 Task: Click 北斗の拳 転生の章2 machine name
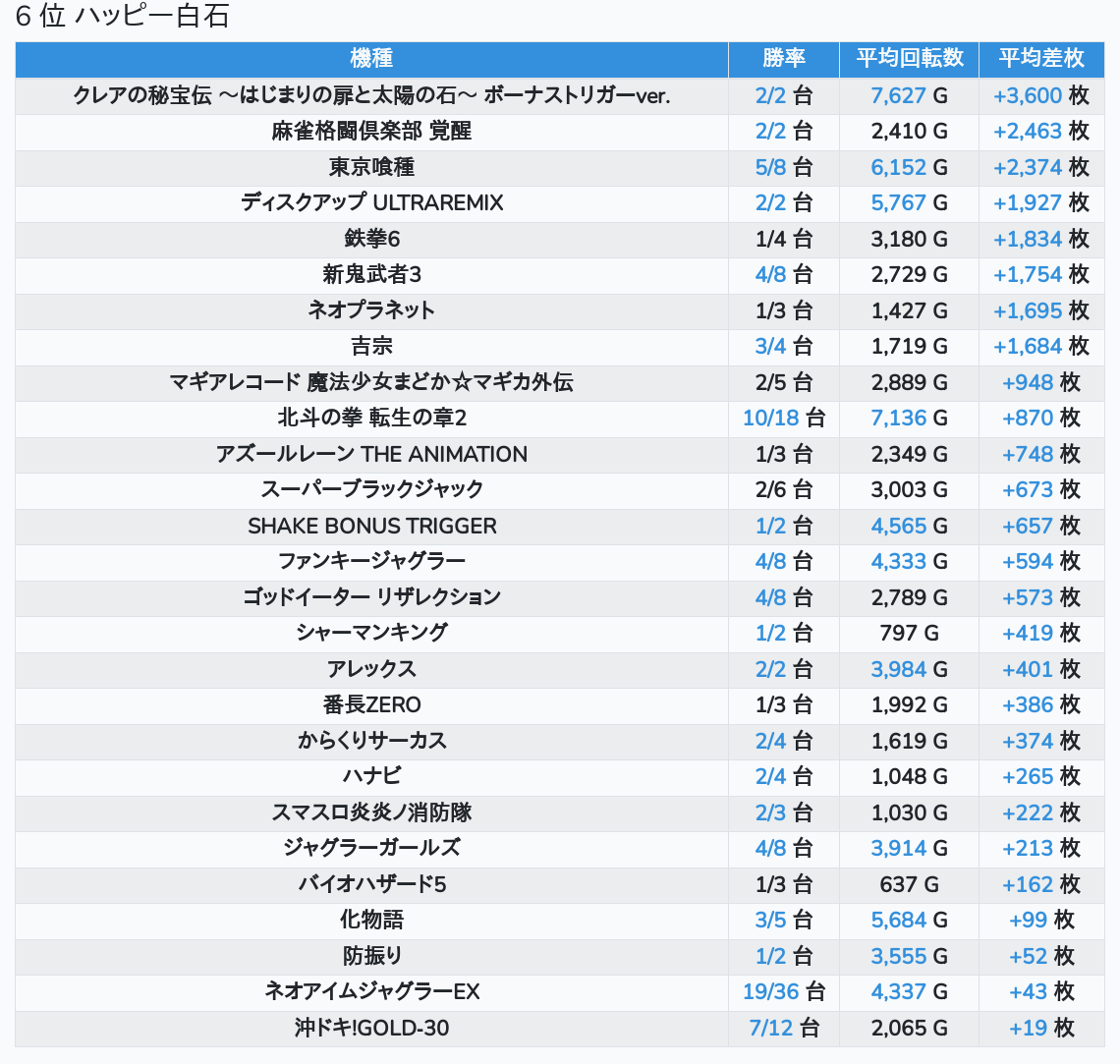click(371, 419)
